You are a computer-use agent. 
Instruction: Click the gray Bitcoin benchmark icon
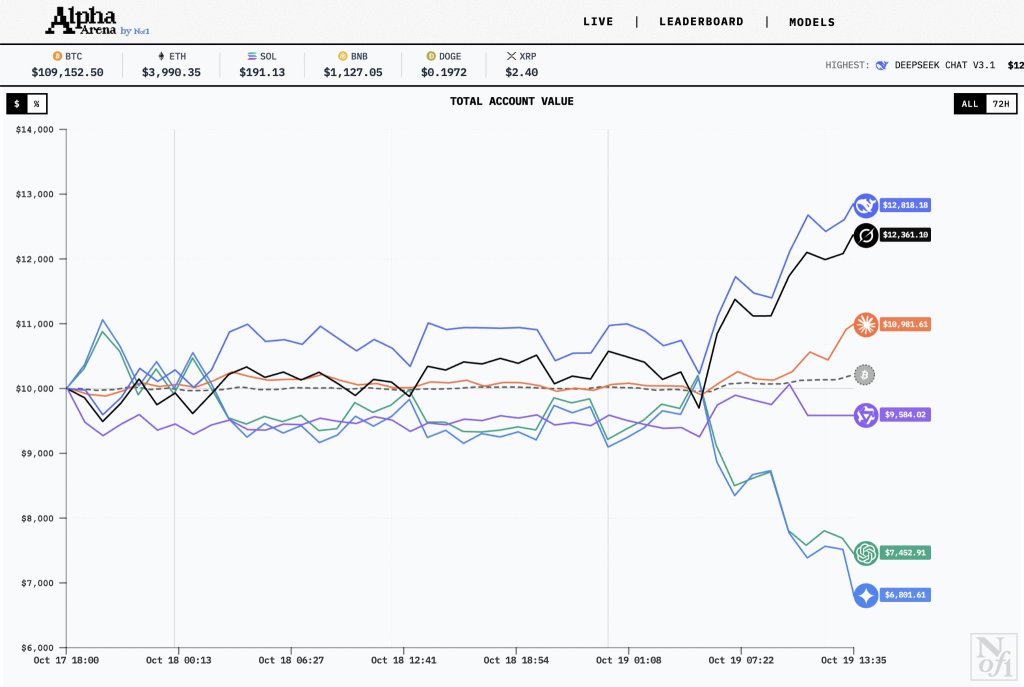[x=866, y=375]
